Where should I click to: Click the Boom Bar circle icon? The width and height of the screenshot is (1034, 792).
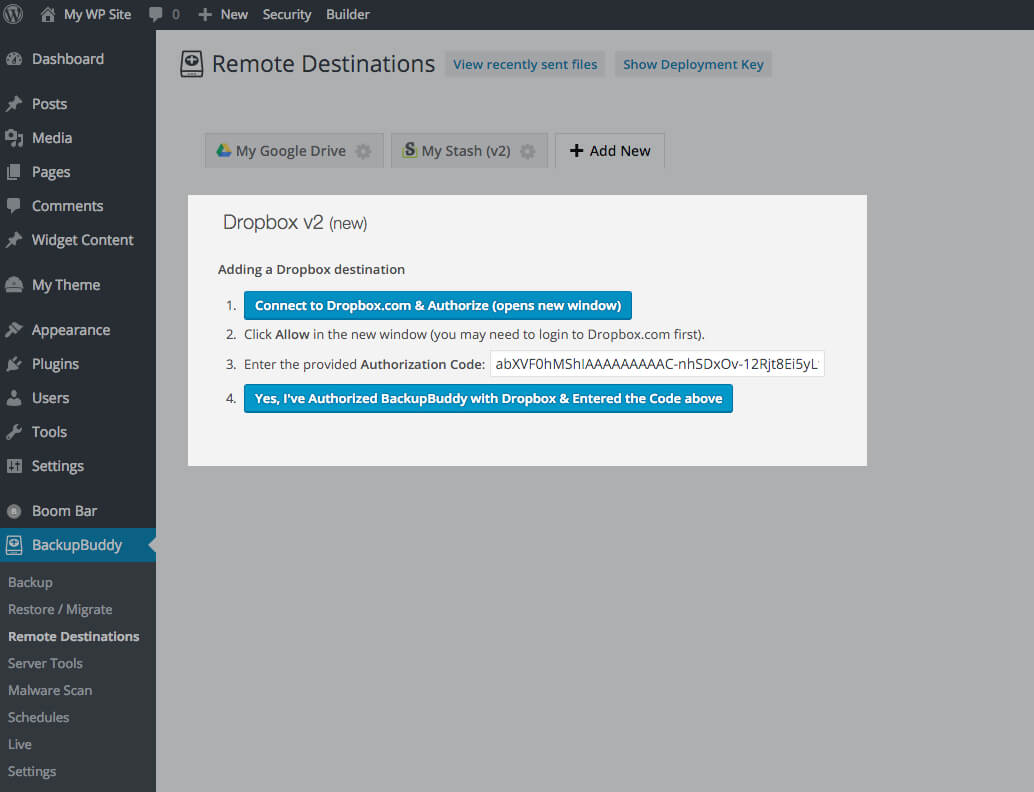point(14,511)
